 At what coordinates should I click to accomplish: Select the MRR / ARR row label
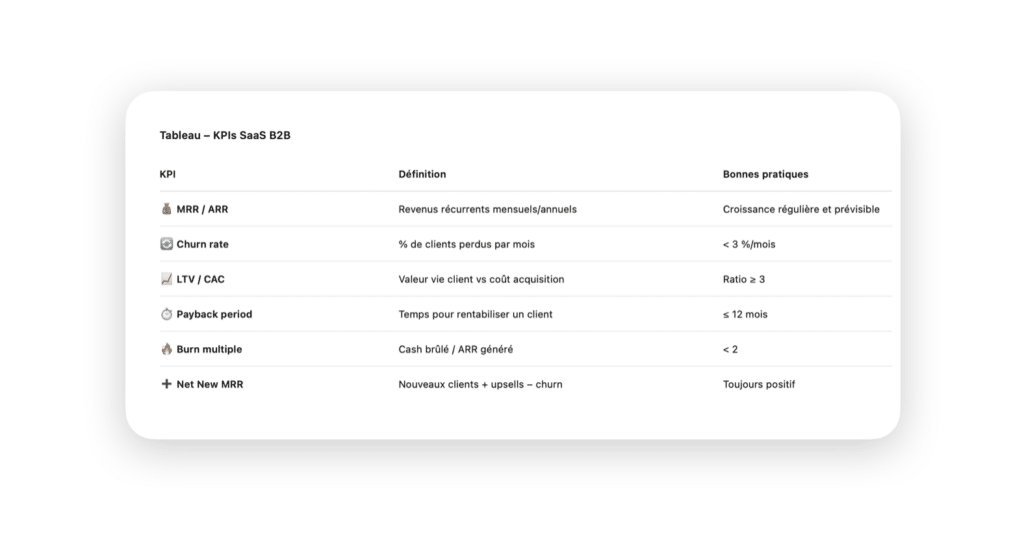(202, 209)
